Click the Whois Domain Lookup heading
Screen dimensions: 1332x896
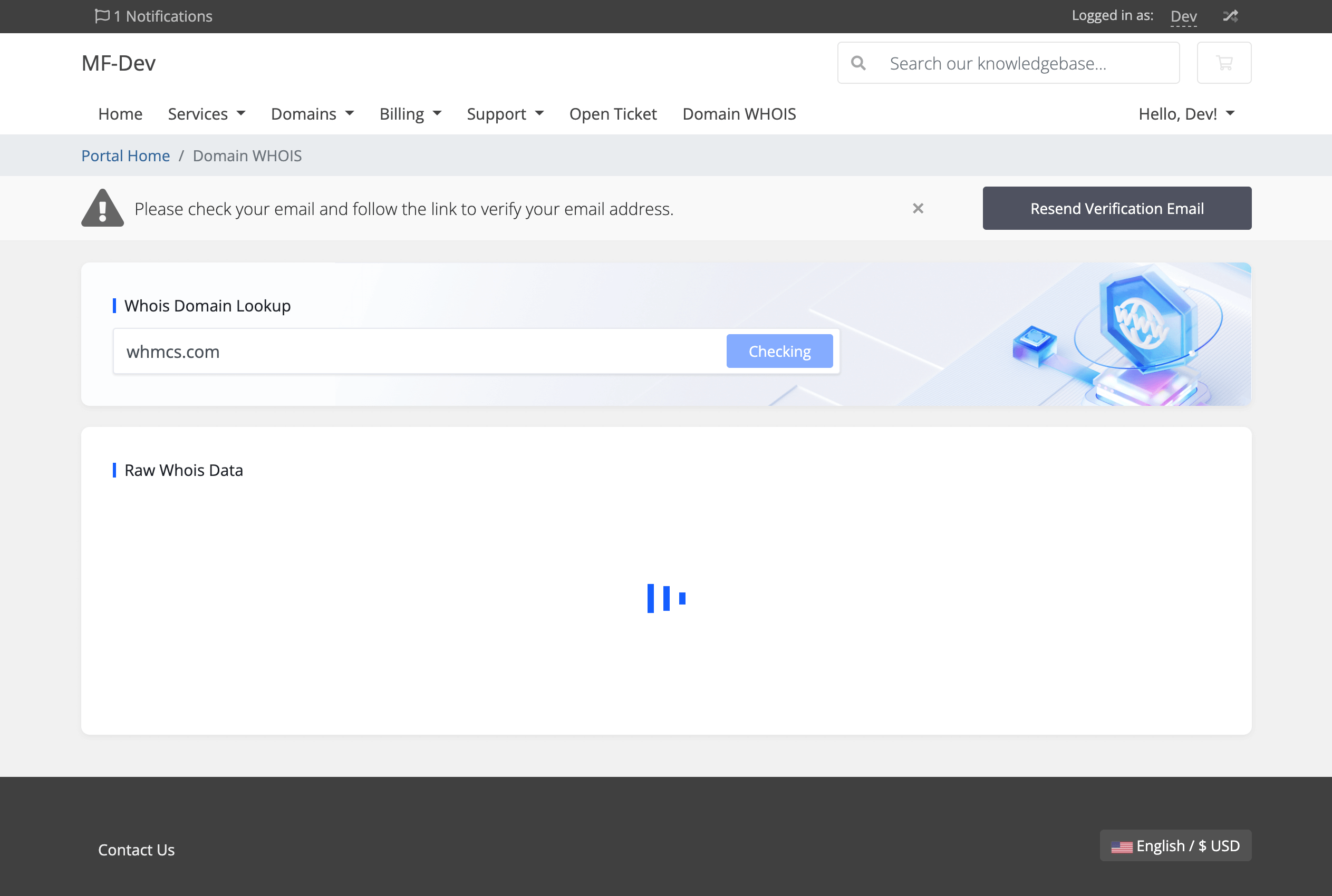tap(208, 306)
